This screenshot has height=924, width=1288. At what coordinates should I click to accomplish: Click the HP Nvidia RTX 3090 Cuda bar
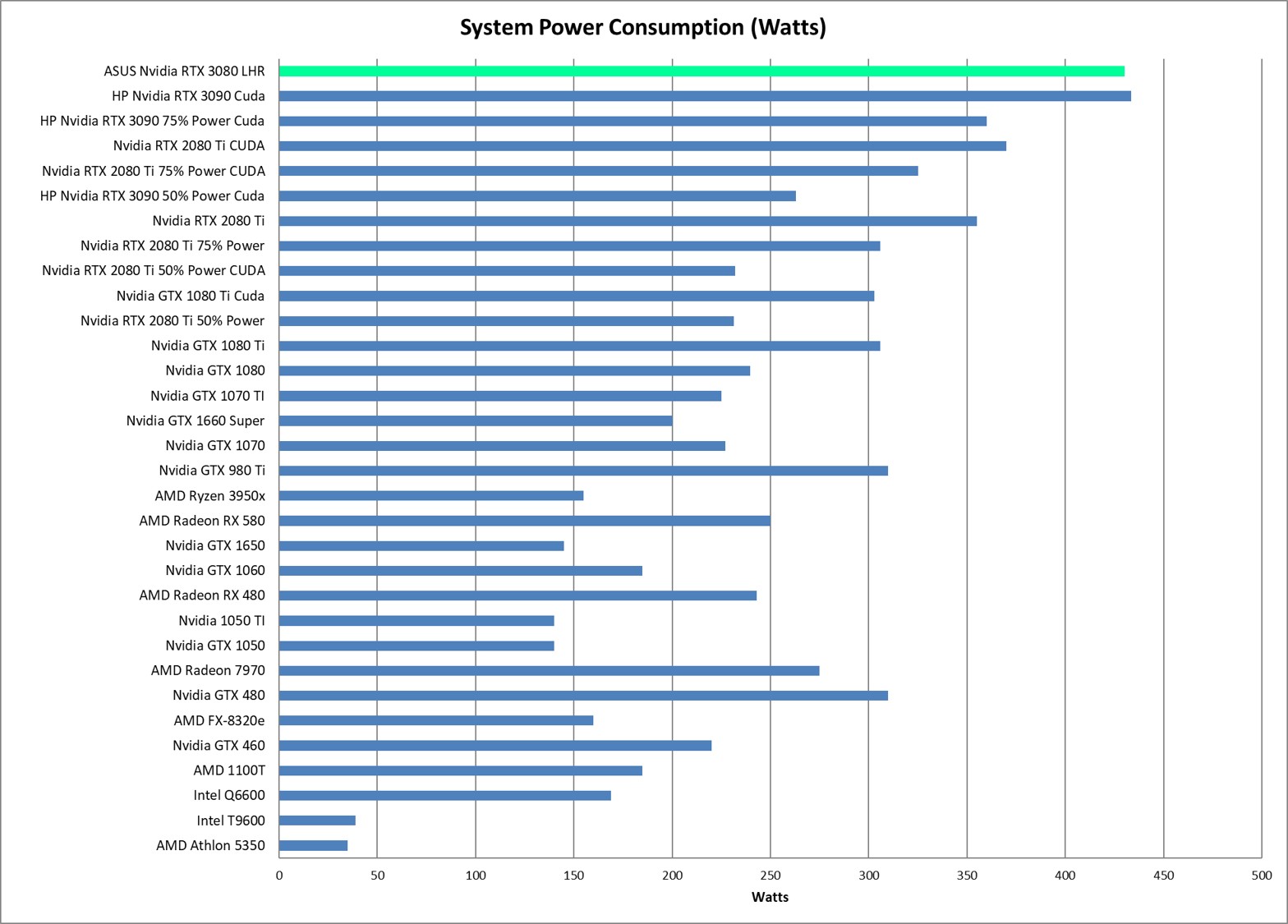704,96
